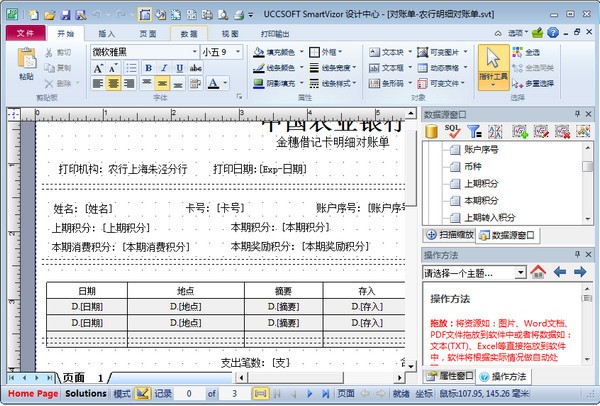Click the database cylinder icon in data source panel
This screenshot has height=406, width=600.
click(x=431, y=131)
